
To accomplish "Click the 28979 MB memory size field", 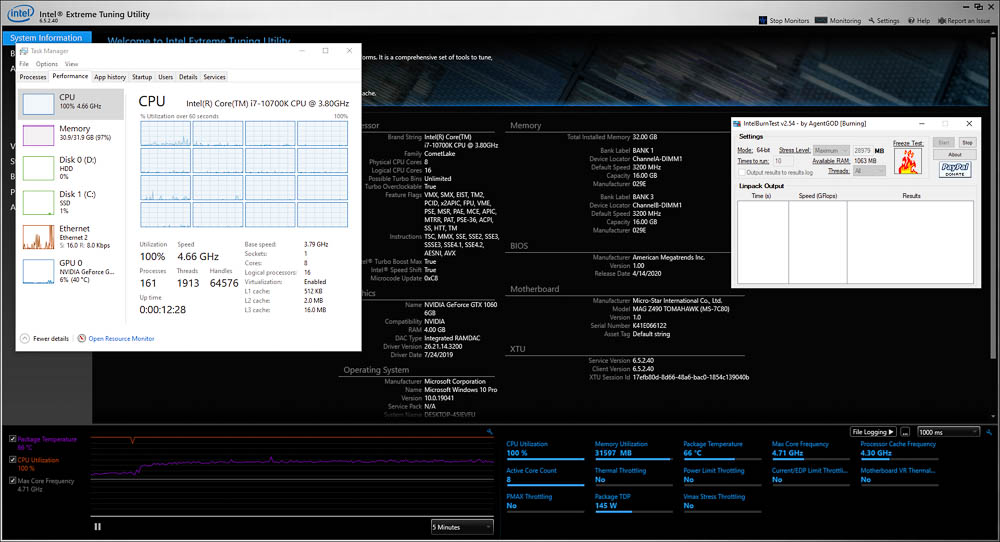I will click(x=863, y=150).
